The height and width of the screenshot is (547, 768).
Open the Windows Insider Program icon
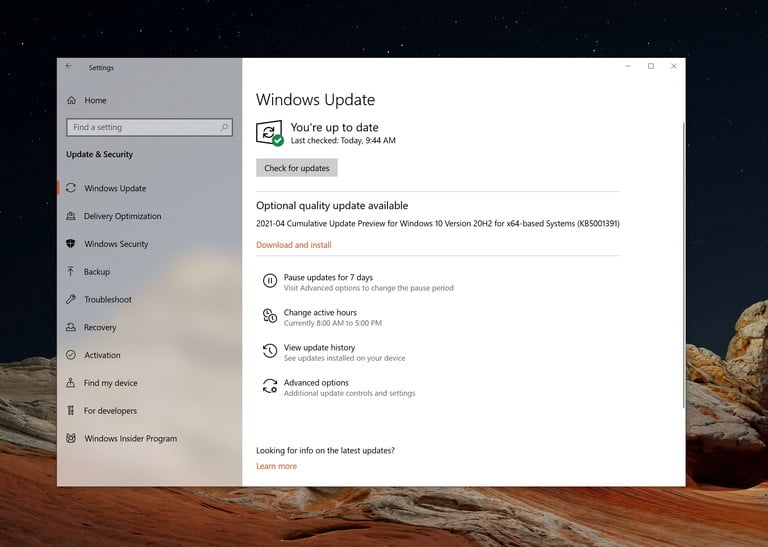pyautogui.click(x=71, y=438)
